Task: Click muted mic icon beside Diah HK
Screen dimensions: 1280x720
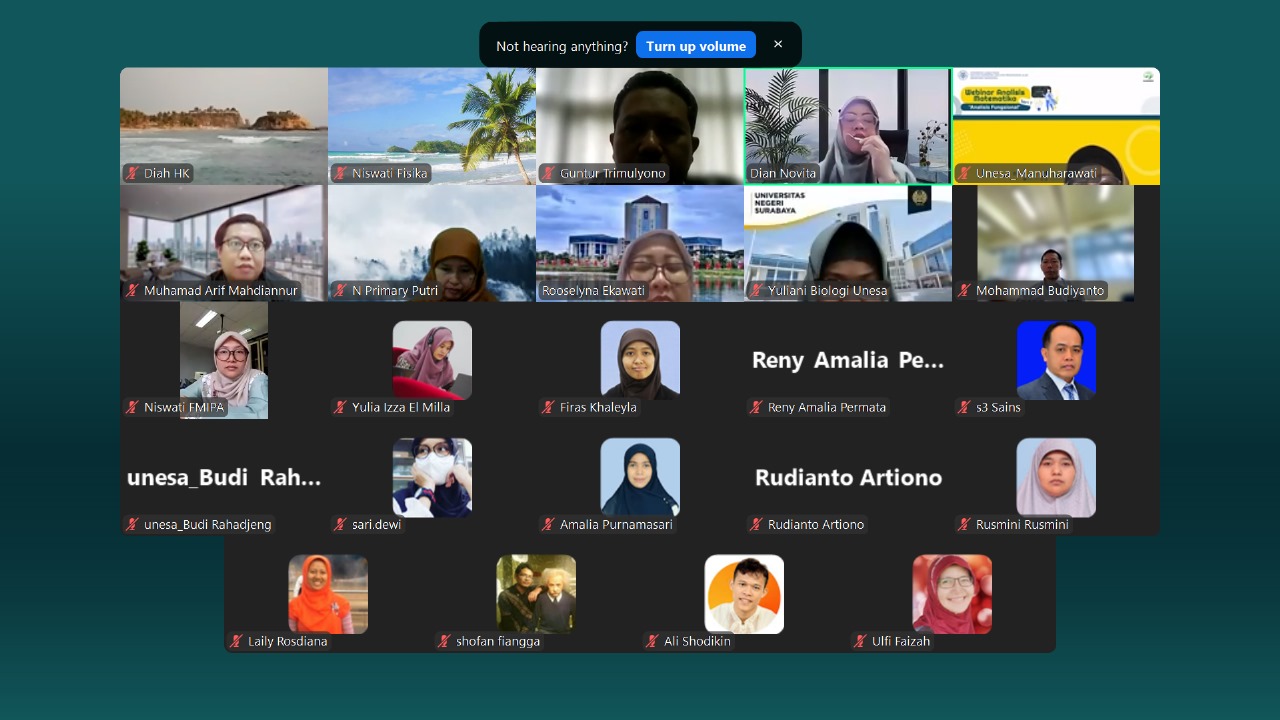Action: pyautogui.click(x=131, y=174)
